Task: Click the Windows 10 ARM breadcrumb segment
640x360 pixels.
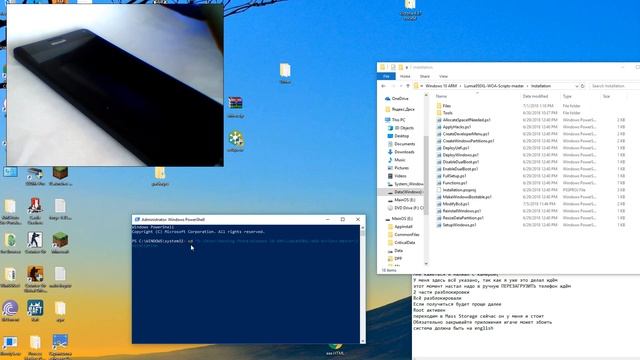Action: (x=441, y=86)
